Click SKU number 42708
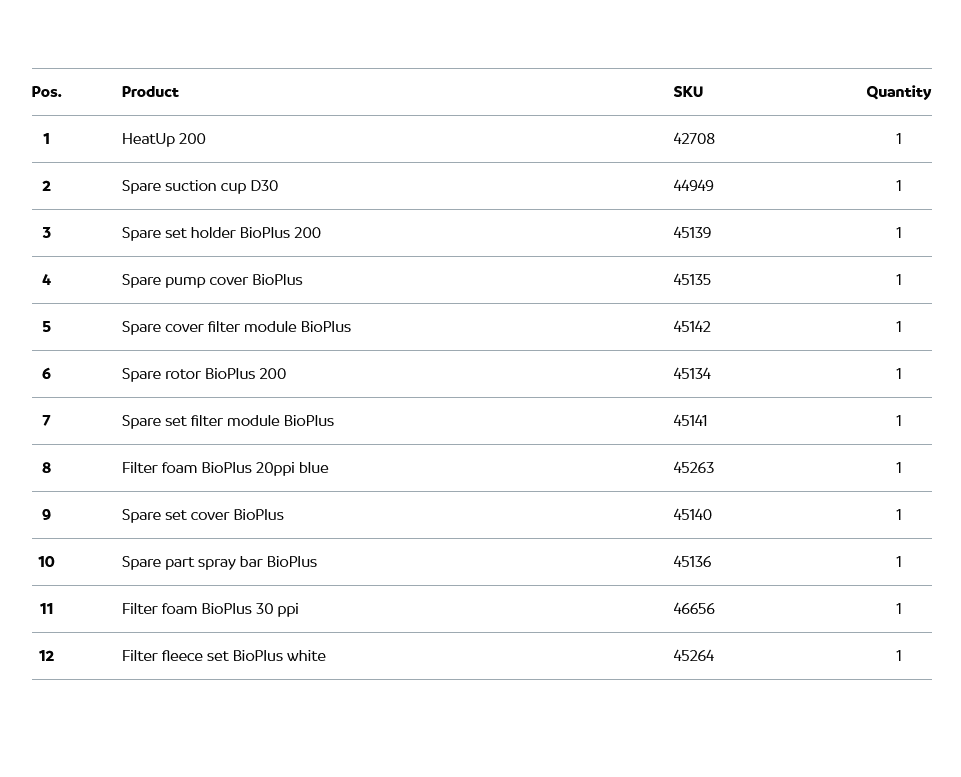 click(694, 139)
